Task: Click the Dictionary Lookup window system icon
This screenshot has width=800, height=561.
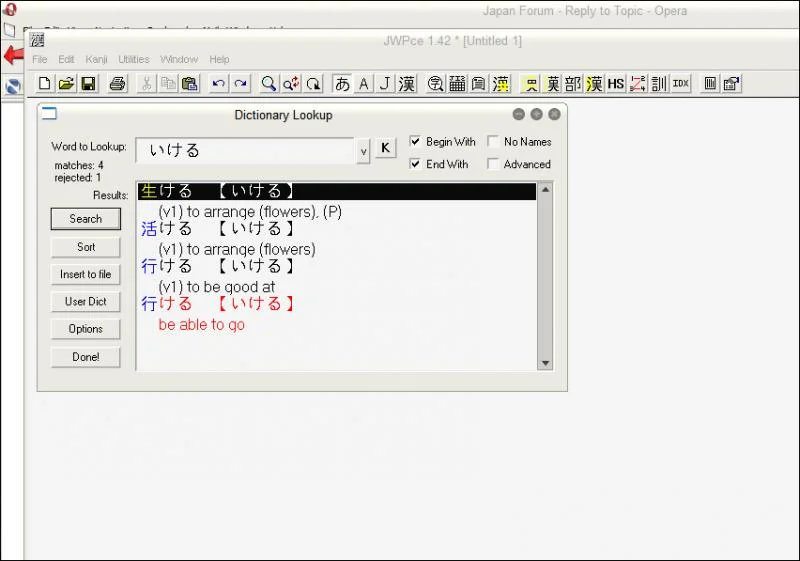Action: click(49, 113)
